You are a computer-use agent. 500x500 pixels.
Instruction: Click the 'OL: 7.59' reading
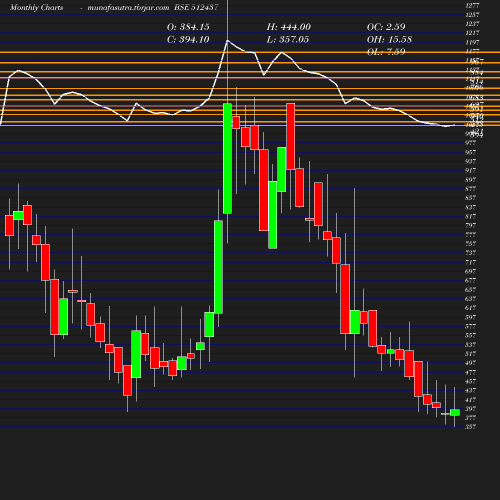click(386, 52)
